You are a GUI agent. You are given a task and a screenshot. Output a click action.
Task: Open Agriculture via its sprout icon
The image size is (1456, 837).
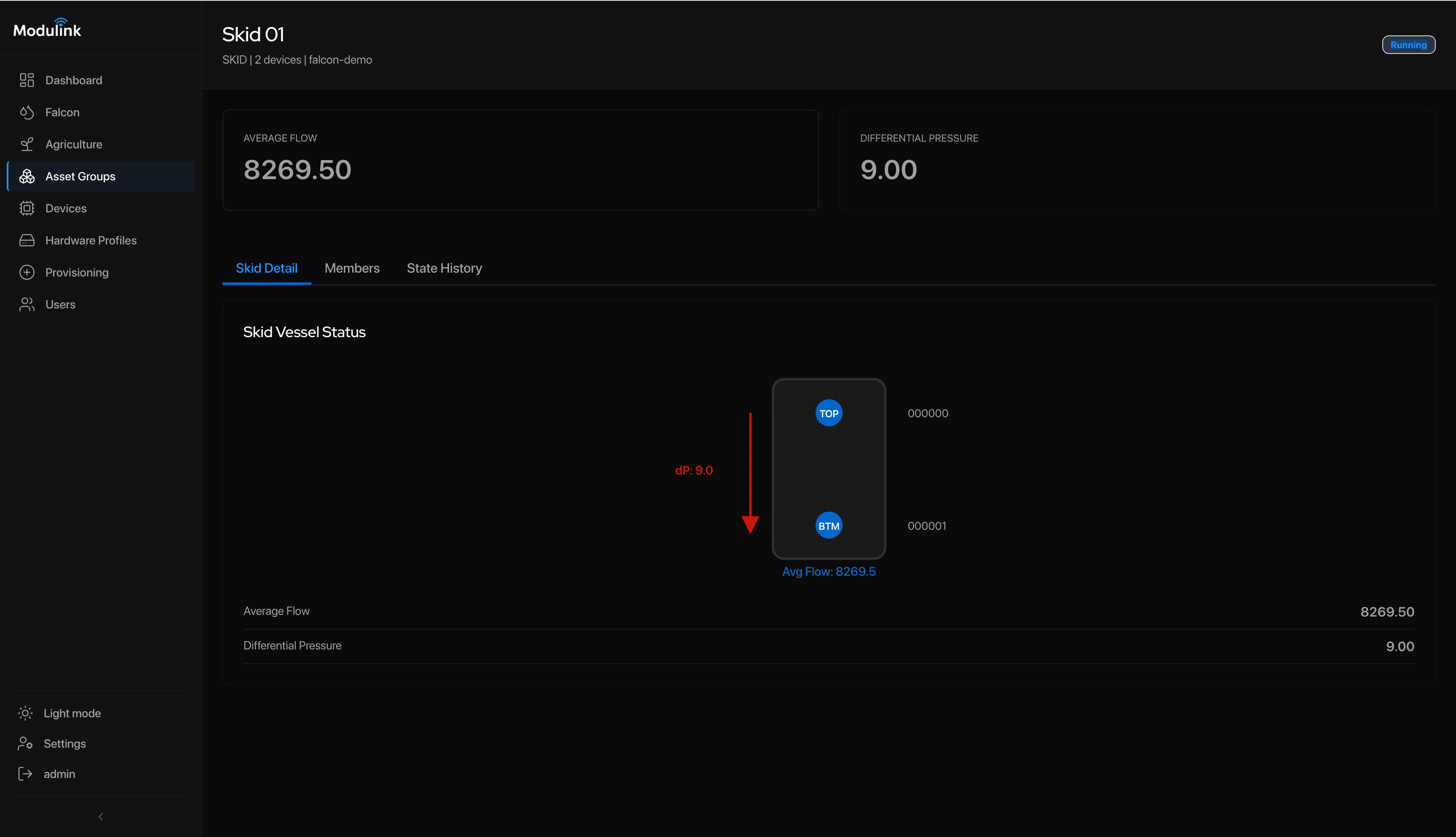(x=27, y=144)
